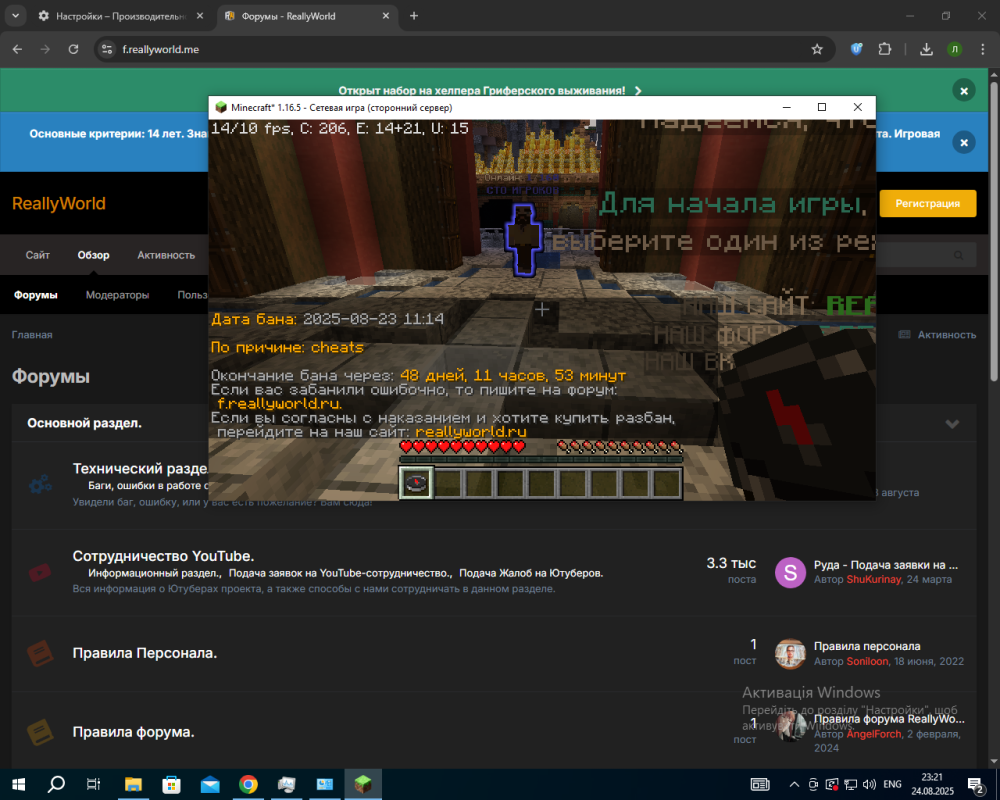Bookmark this page with the star icon

tap(817, 49)
